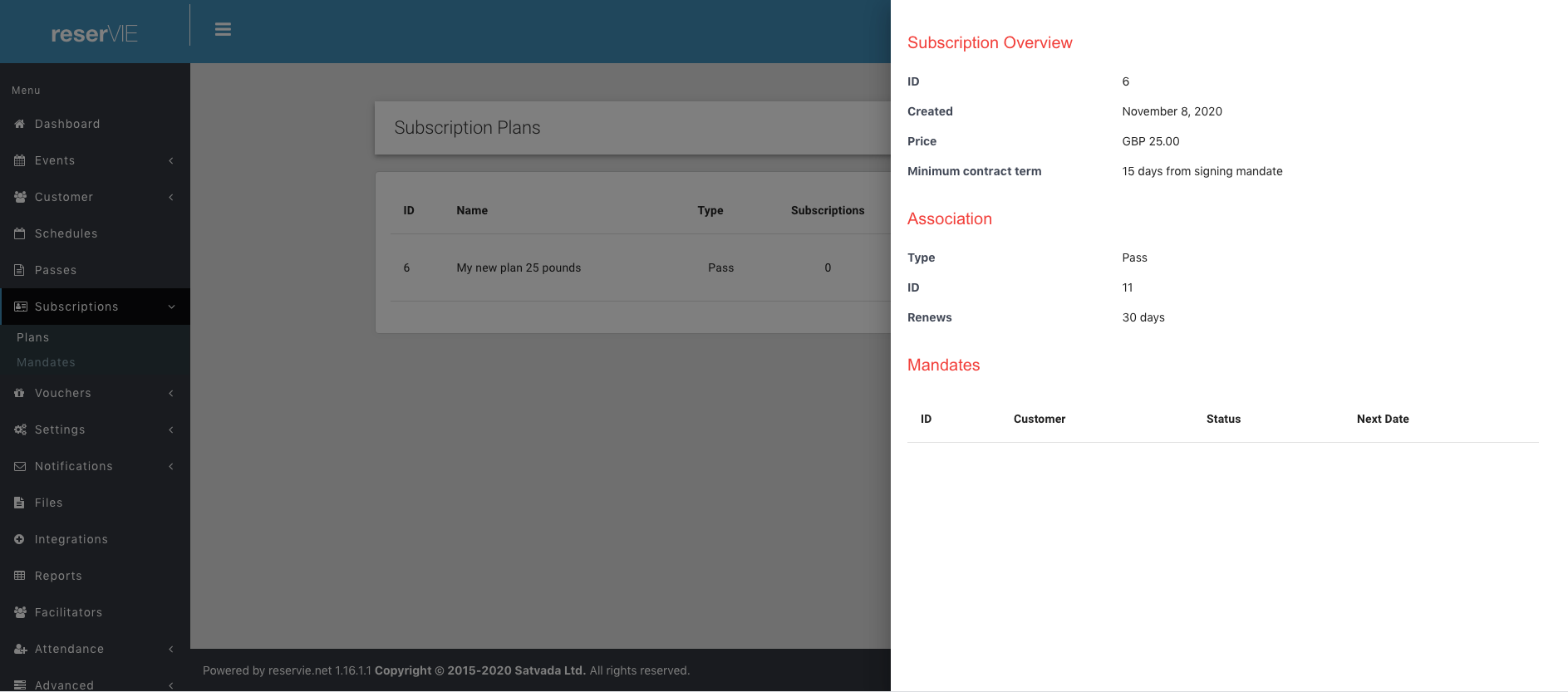Click the Association Type value 'Pass'
The height and width of the screenshot is (692, 1568).
1134,258
